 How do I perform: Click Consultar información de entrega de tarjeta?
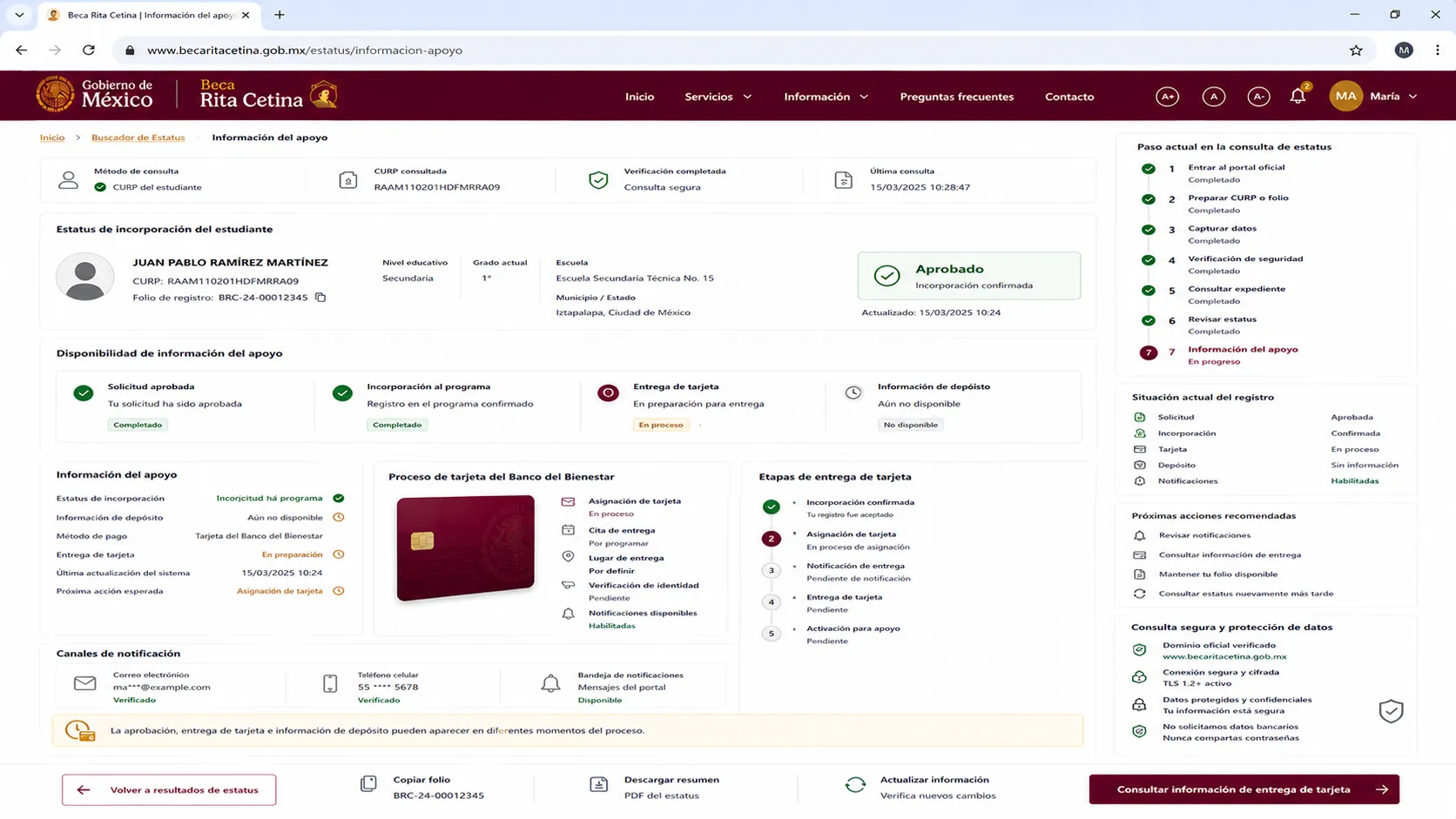pos(1244,789)
